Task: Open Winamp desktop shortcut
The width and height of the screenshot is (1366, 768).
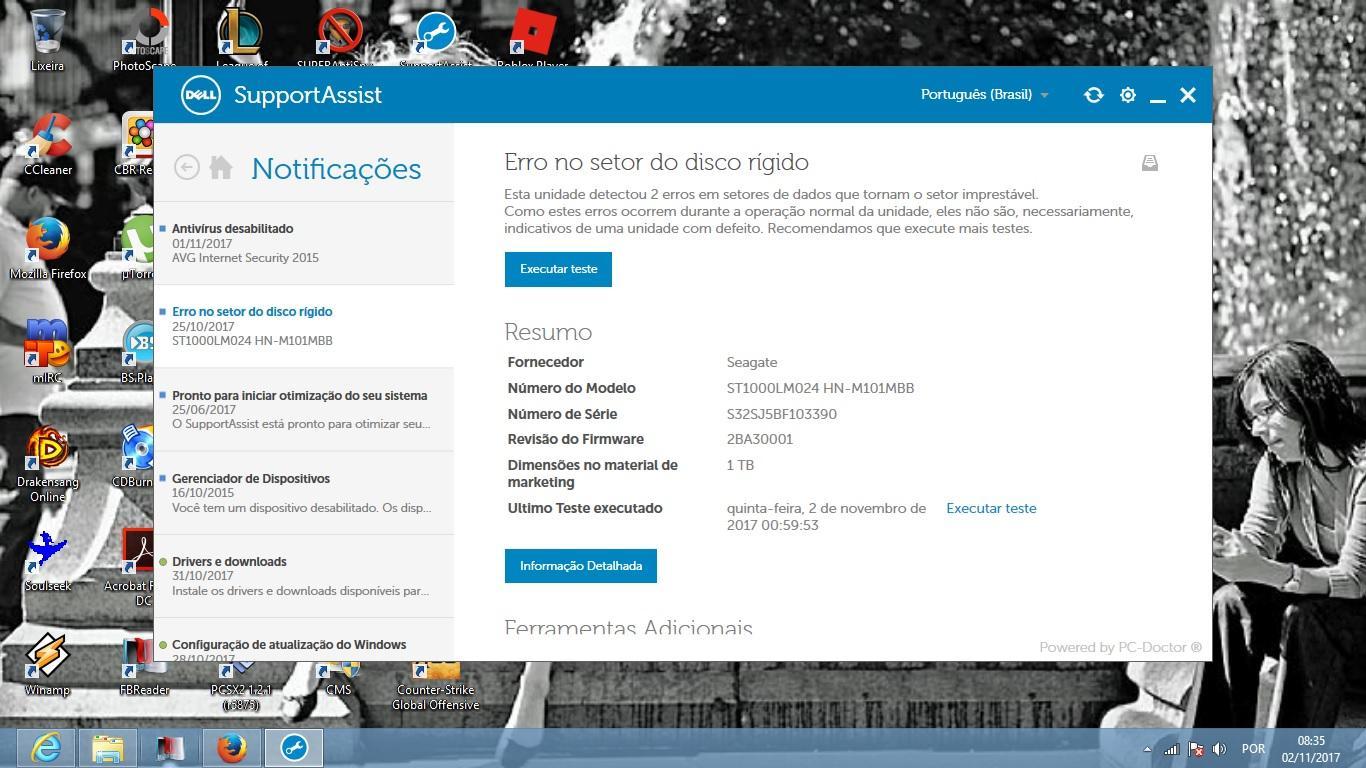Action: point(47,665)
